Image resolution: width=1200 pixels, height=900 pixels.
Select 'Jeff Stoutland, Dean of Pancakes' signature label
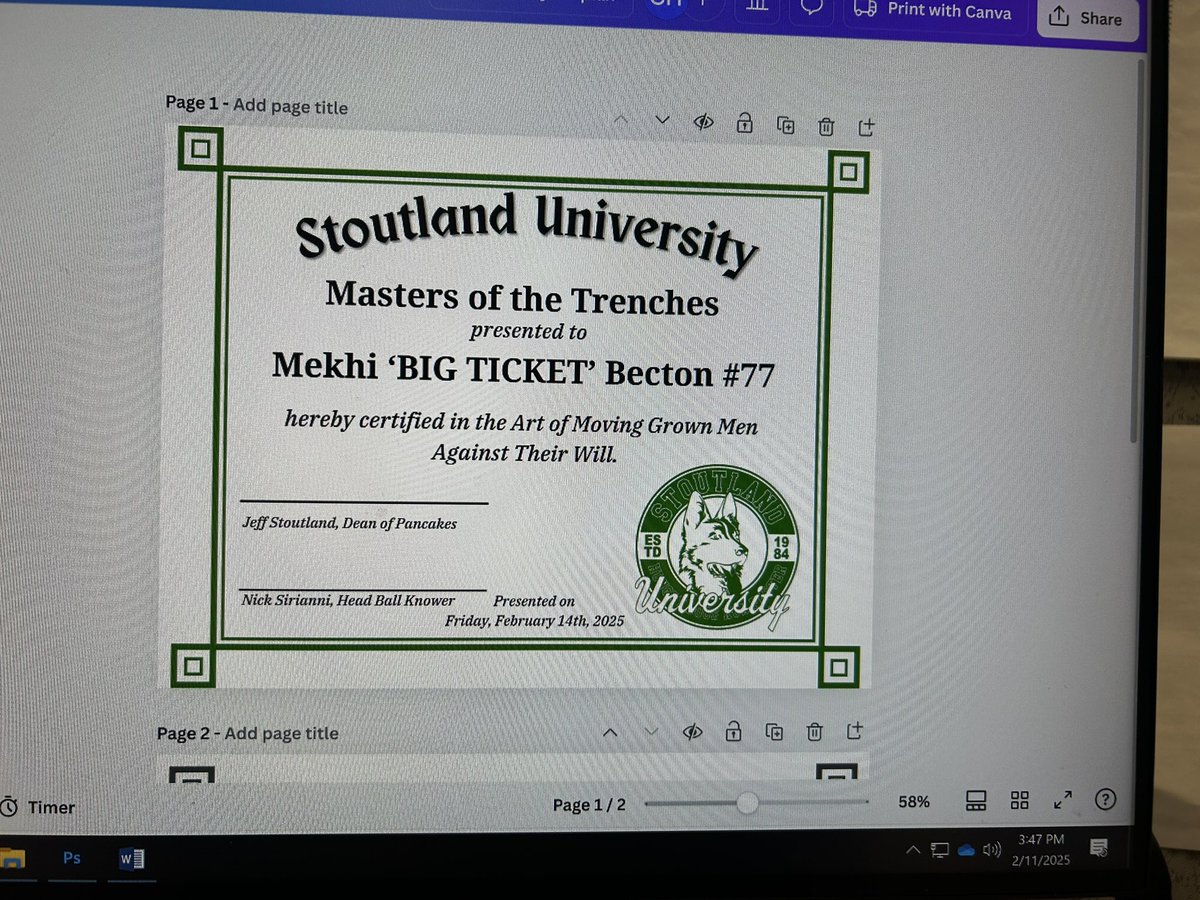click(x=350, y=522)
